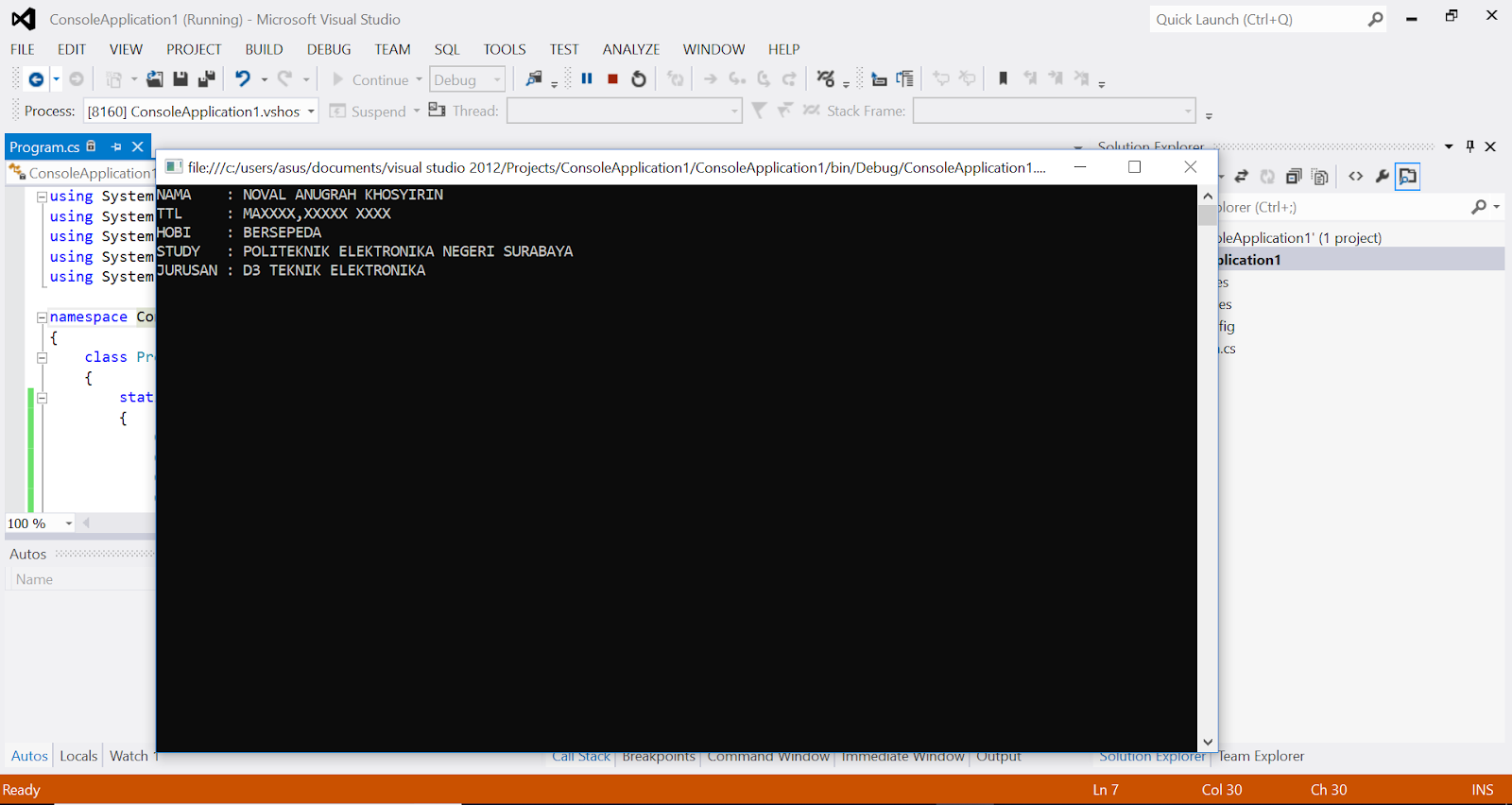Click the Navigate Backward arrow icon
Viewport: 1512px width, 805px height.
coord(36,79)
